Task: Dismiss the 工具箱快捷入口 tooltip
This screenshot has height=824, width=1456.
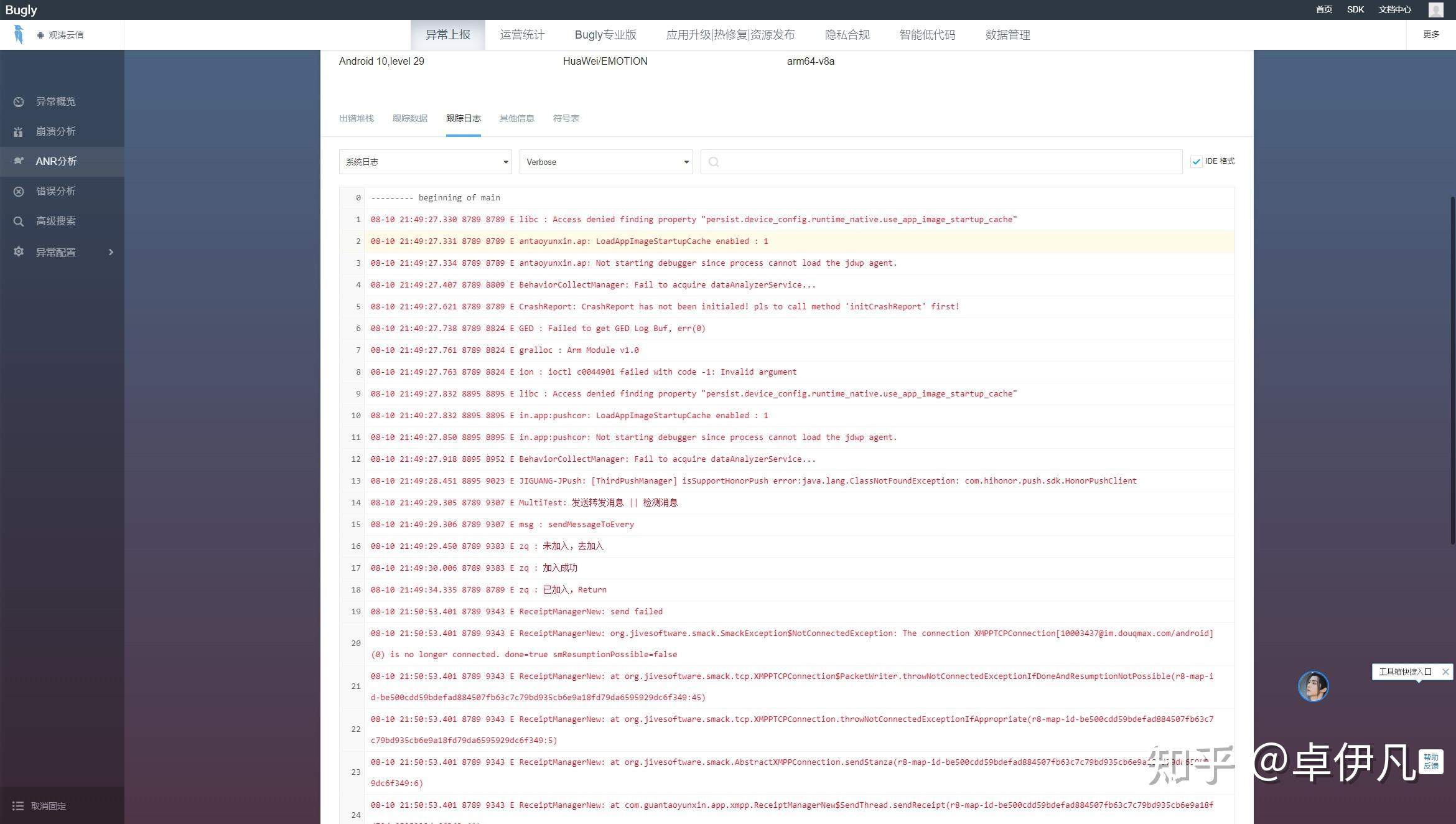Action: [1445, 672]
